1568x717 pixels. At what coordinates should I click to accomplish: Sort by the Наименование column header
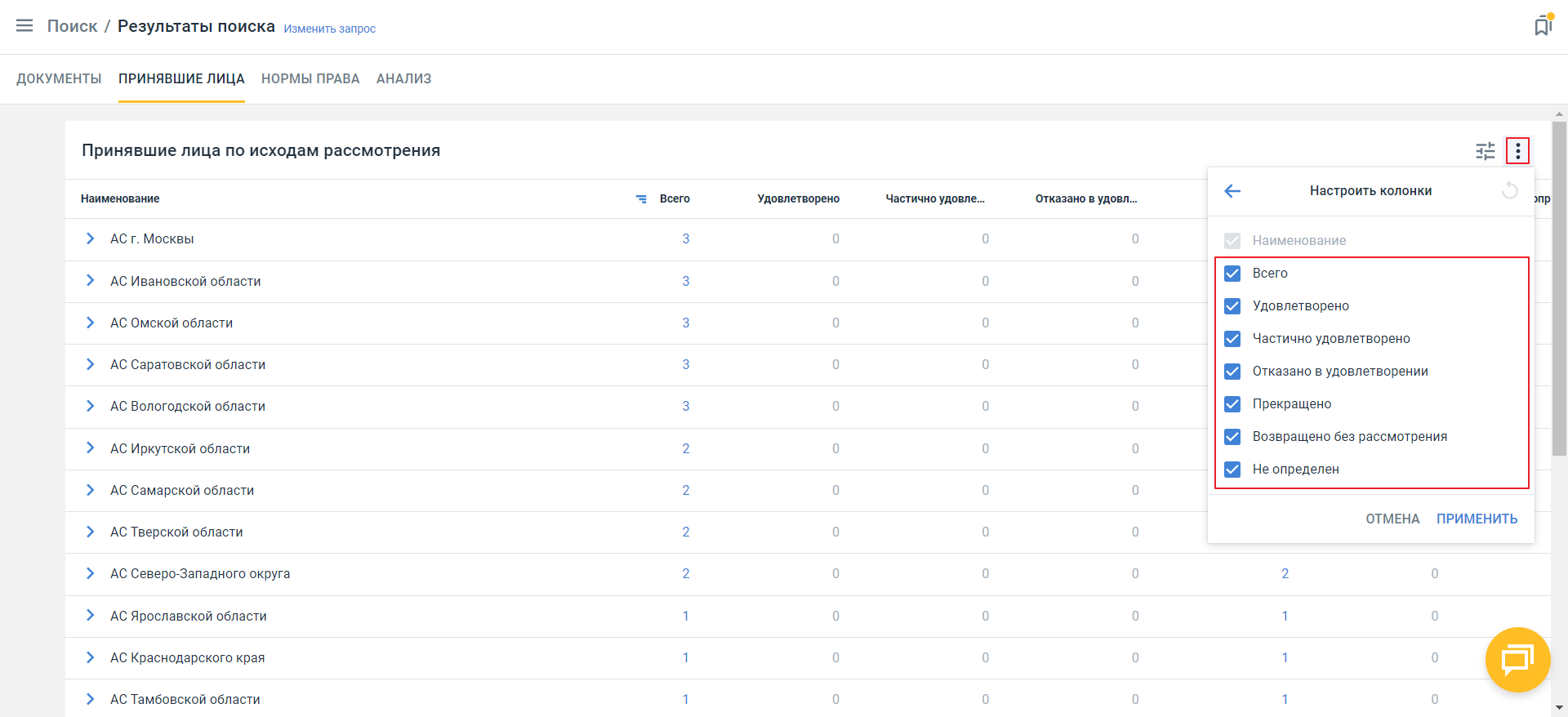click(x=120, y=198)
